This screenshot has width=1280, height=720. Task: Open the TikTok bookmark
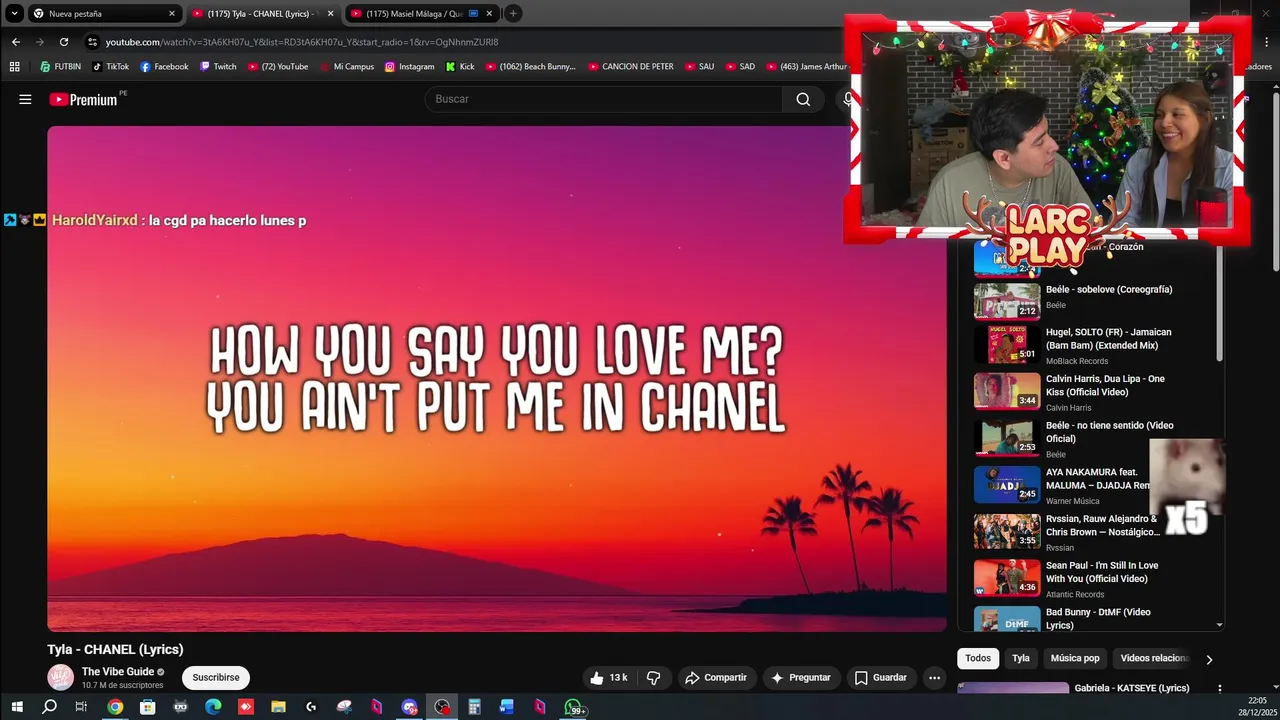pos(111,67)
